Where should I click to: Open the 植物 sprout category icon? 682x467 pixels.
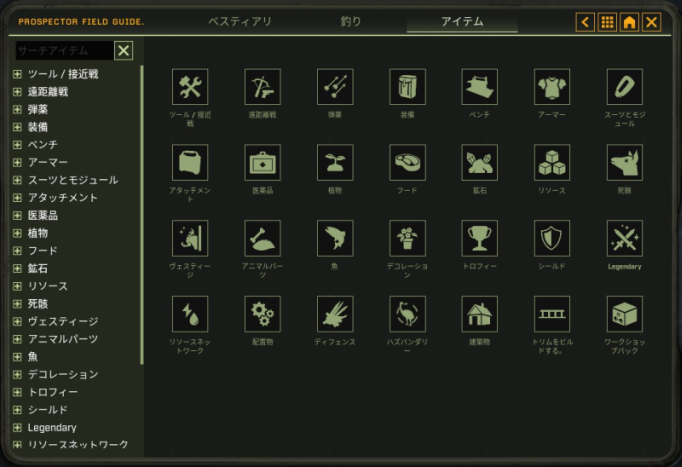click(335, 162)
